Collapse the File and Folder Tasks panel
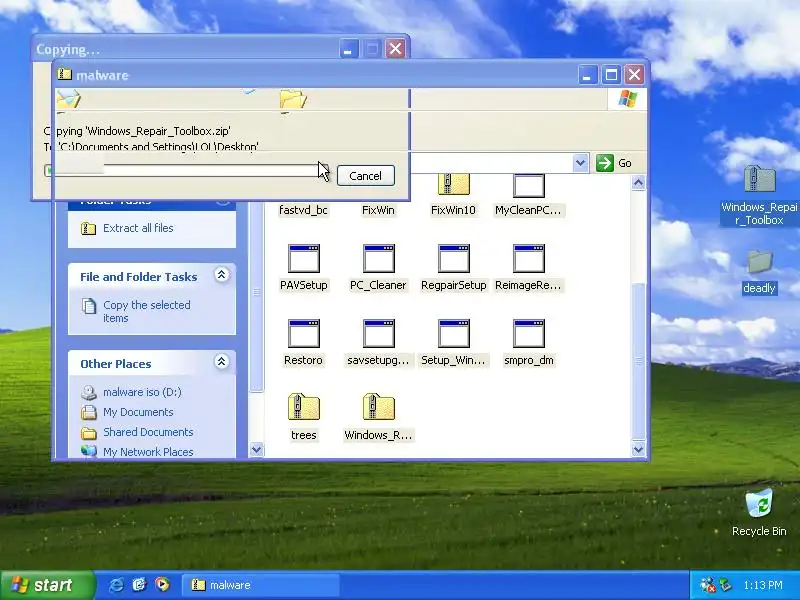800x600 pixels. tap(221, 275)
